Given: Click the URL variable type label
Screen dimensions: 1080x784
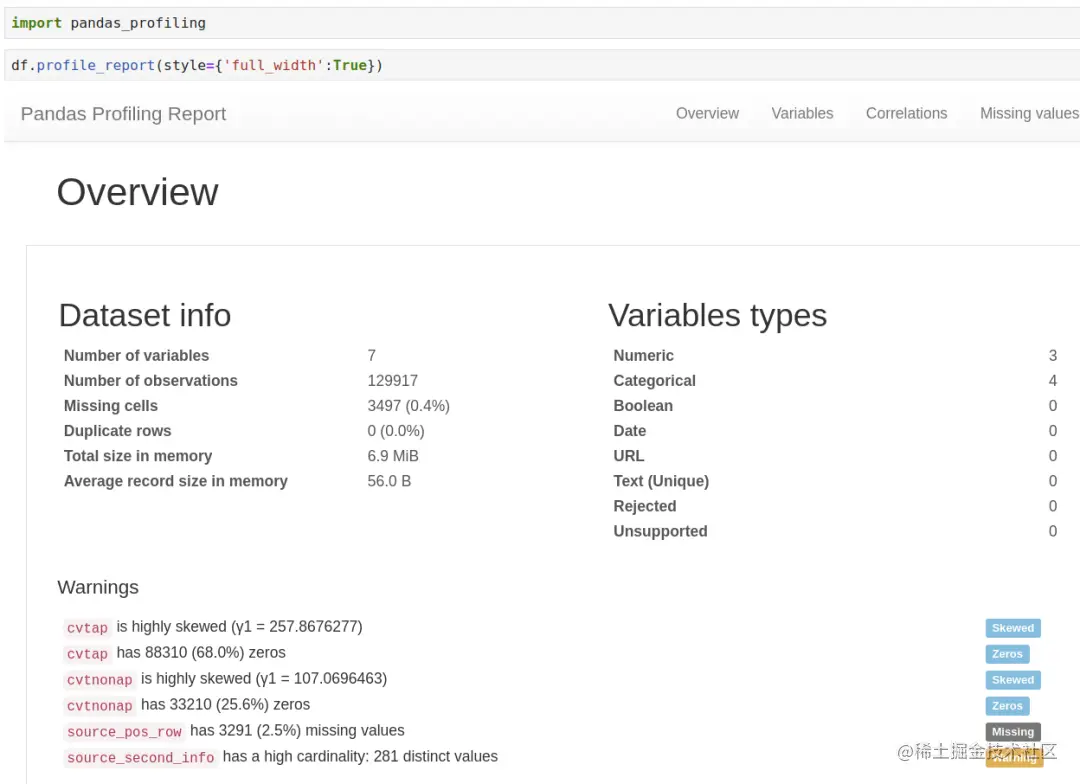Looking at the screenshot, I should pyautogui.click(x=629, y=456).
